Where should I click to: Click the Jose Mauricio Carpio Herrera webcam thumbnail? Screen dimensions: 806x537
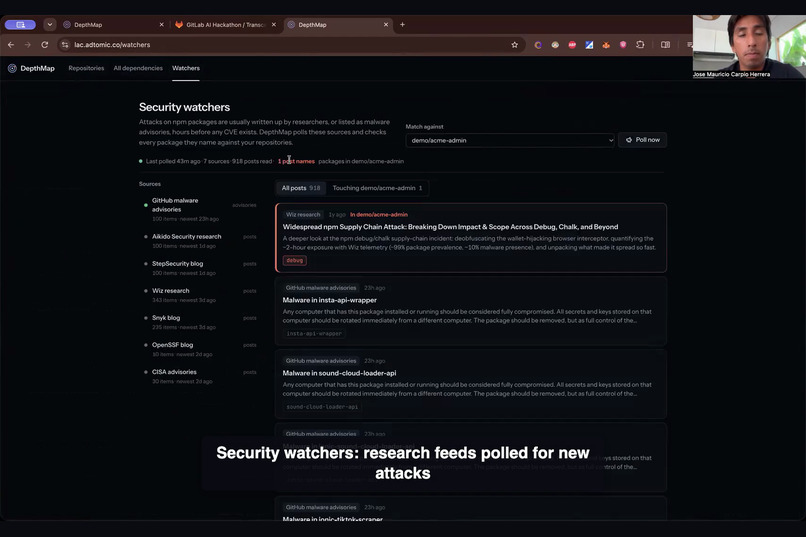(x=749, y=46)
